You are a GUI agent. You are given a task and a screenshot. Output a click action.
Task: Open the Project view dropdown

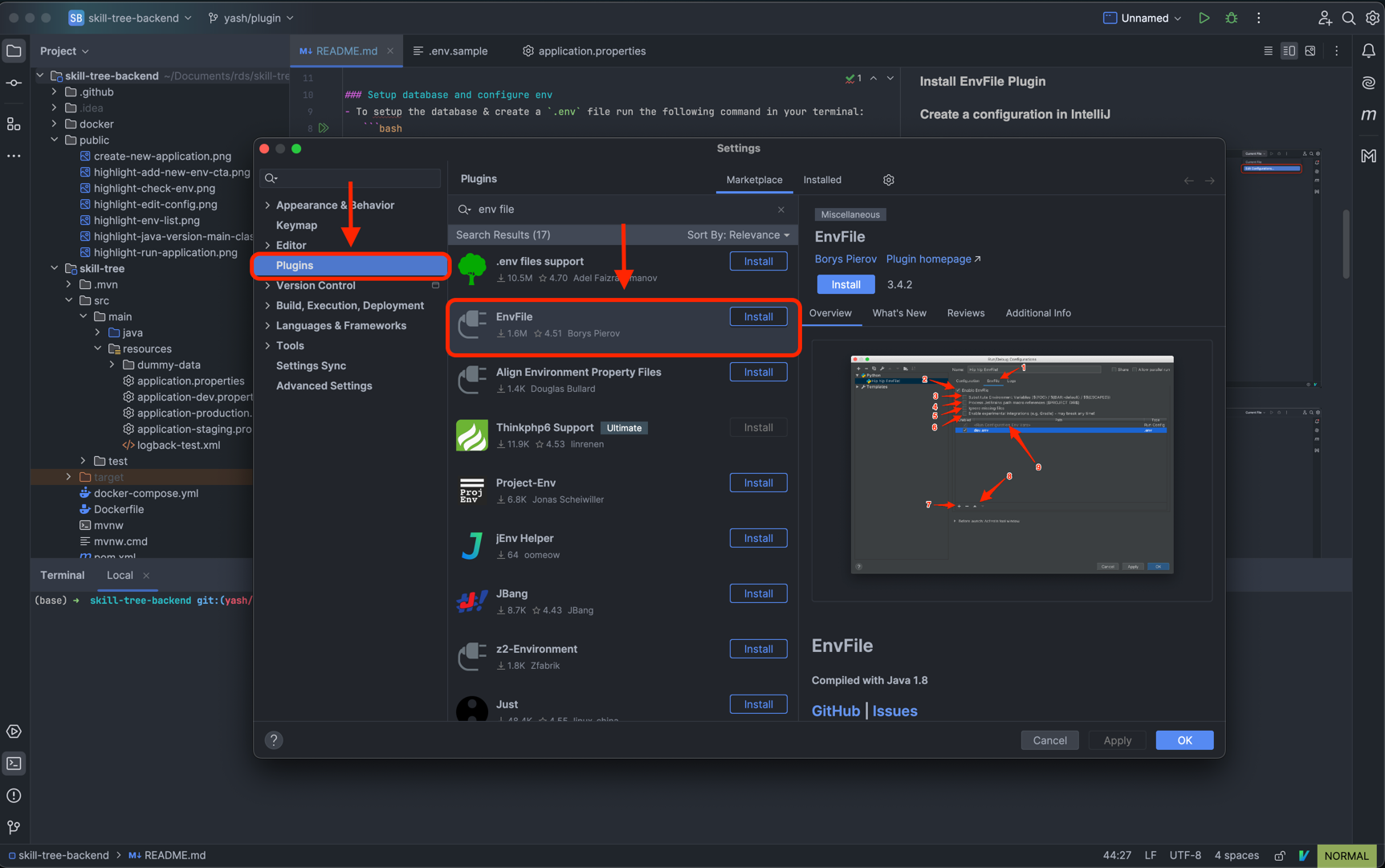[x=64, y=51]
